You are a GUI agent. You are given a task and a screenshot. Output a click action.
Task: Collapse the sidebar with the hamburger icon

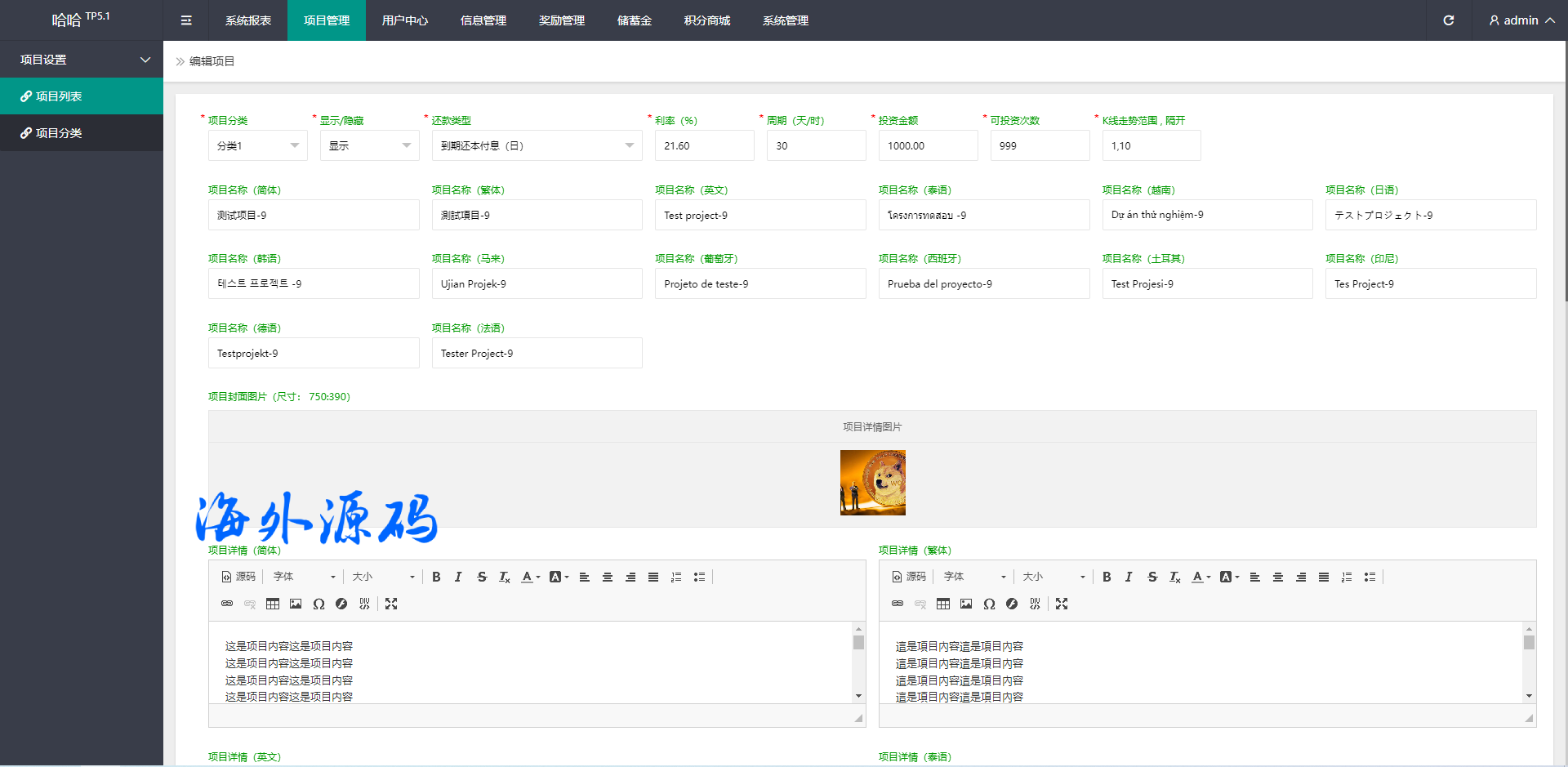click(x=186, y=20)
